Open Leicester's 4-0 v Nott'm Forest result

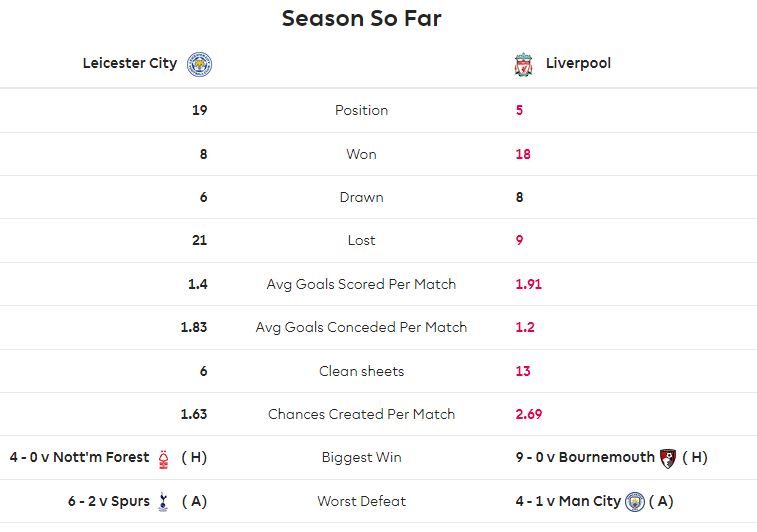(79, 457)
